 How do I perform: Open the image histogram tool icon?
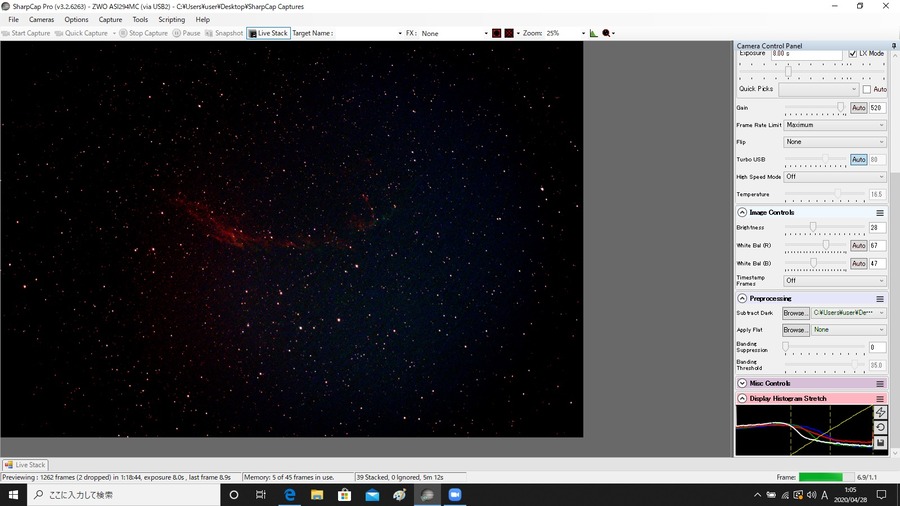point(593,33)
